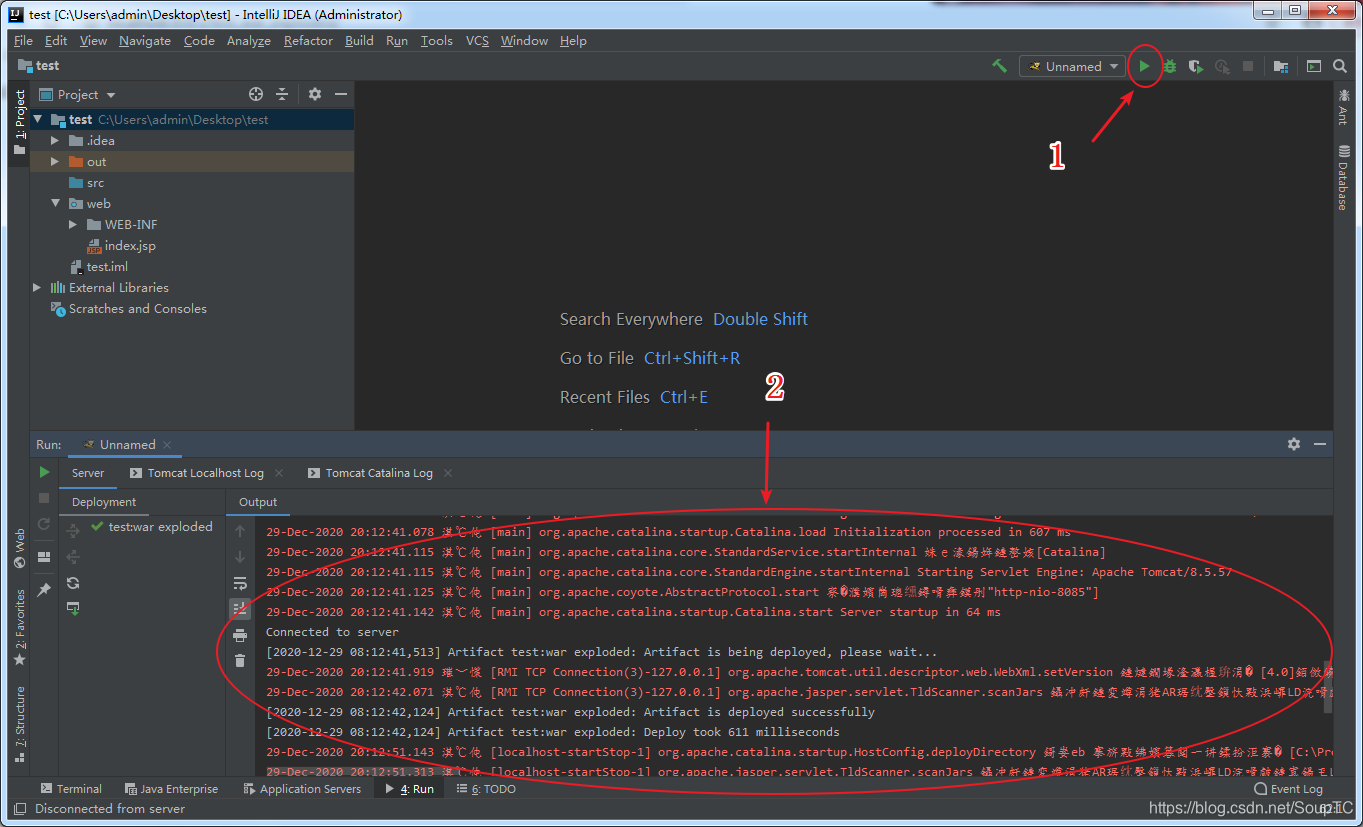Image resolution: width=1363 pixels, height=827 pixels.
Task: Close Tomcat Localhost Log tab
Action: (278, 473)
